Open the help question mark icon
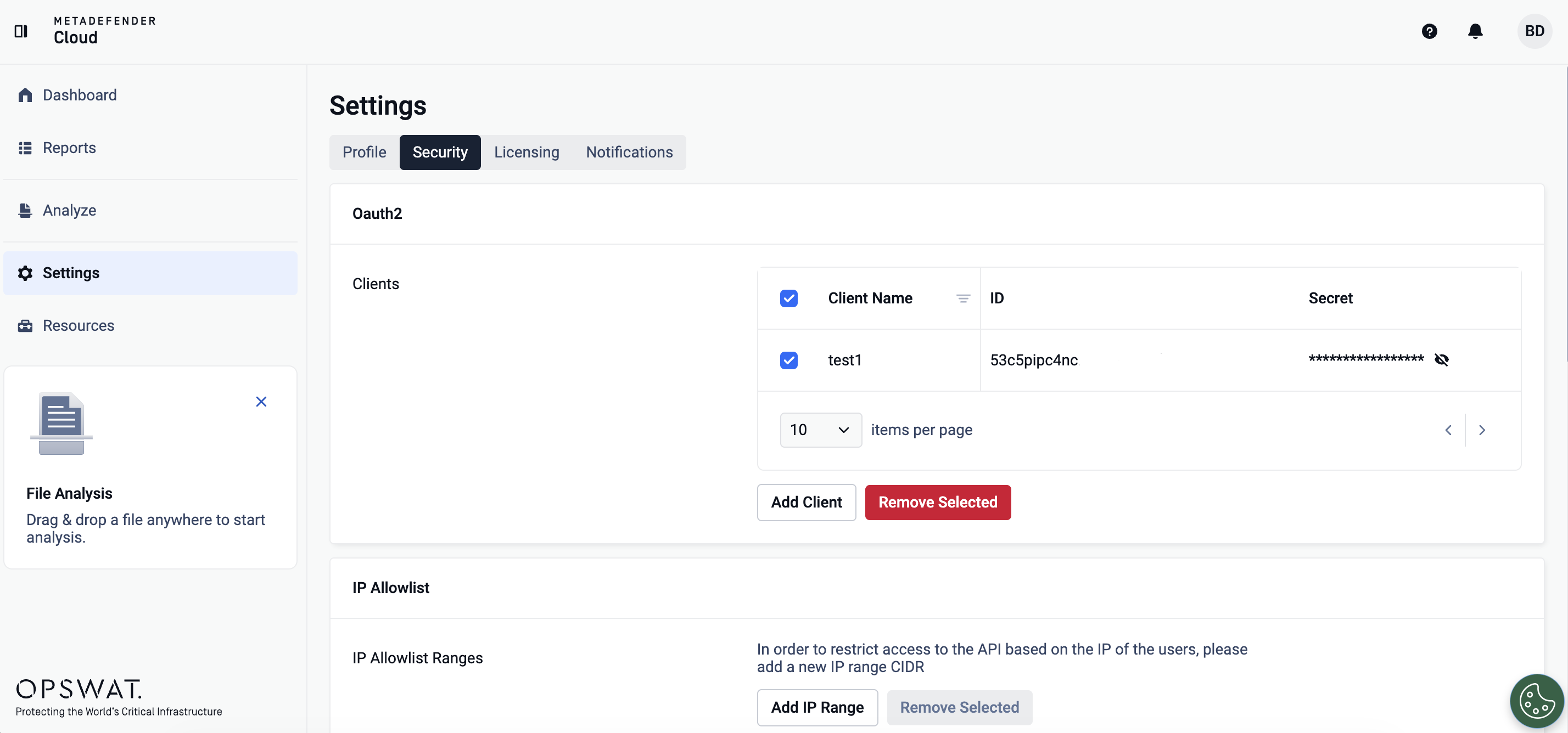The width and height of the screenshot is (1568, 733). (1429, 31)
